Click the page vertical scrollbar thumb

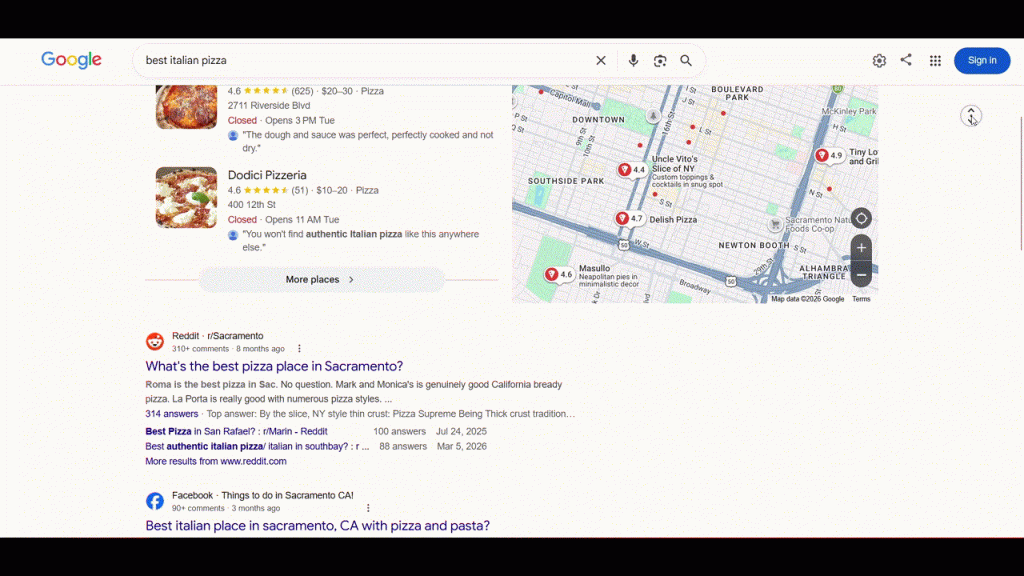click(1021, 184)
